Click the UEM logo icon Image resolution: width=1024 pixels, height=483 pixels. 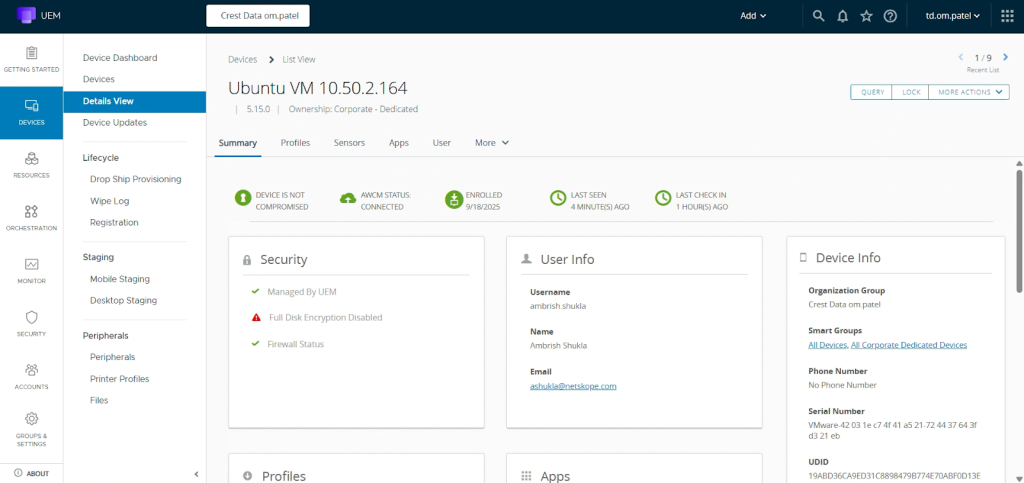[x=26, y=16]
